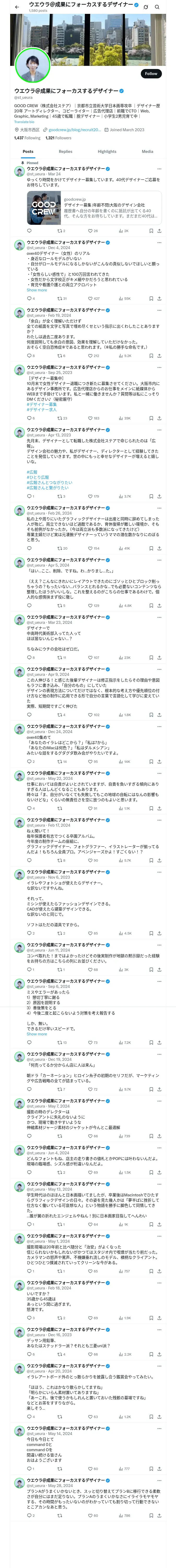The image size is (176, 1568).
Task: Repost the Dec 4 post with 31 reposts
Action: click(x=59, y=298)
